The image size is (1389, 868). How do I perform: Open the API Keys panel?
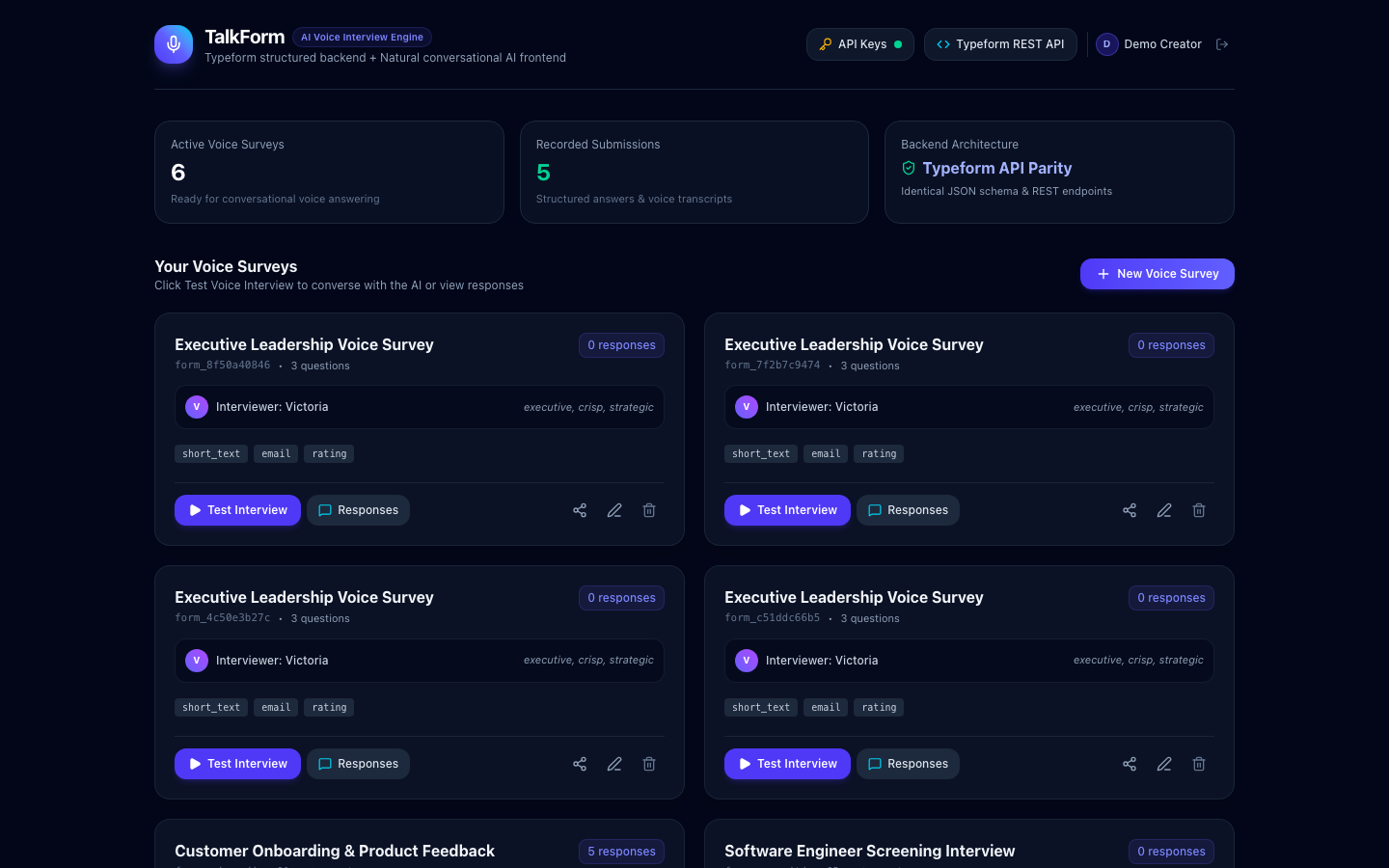click(x=860, y=44)
